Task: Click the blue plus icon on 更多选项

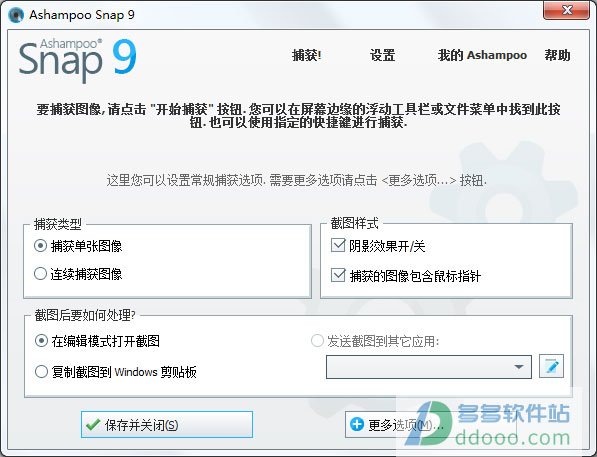Action: click(357, 424)
